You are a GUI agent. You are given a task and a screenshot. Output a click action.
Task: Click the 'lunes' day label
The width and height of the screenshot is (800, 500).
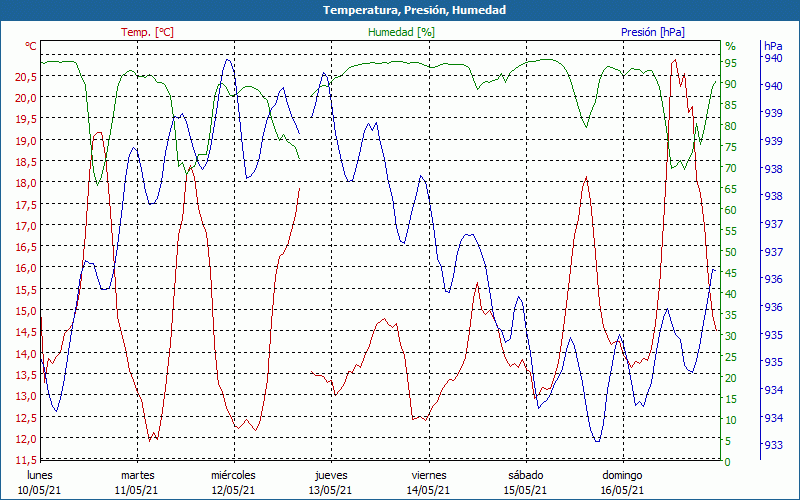40,475
